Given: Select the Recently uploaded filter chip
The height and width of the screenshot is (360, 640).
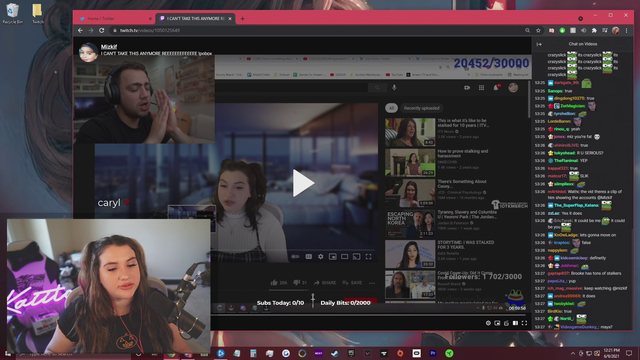Looking at the screenshot, I should [422, 108].
